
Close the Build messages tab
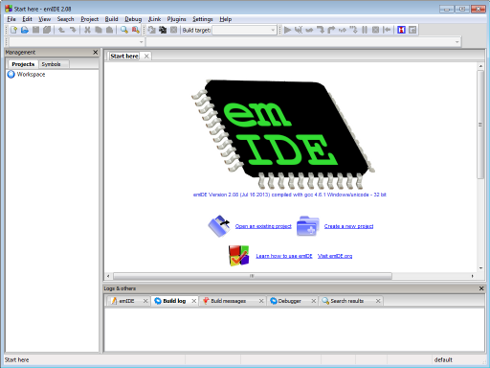tap(261, 301)
